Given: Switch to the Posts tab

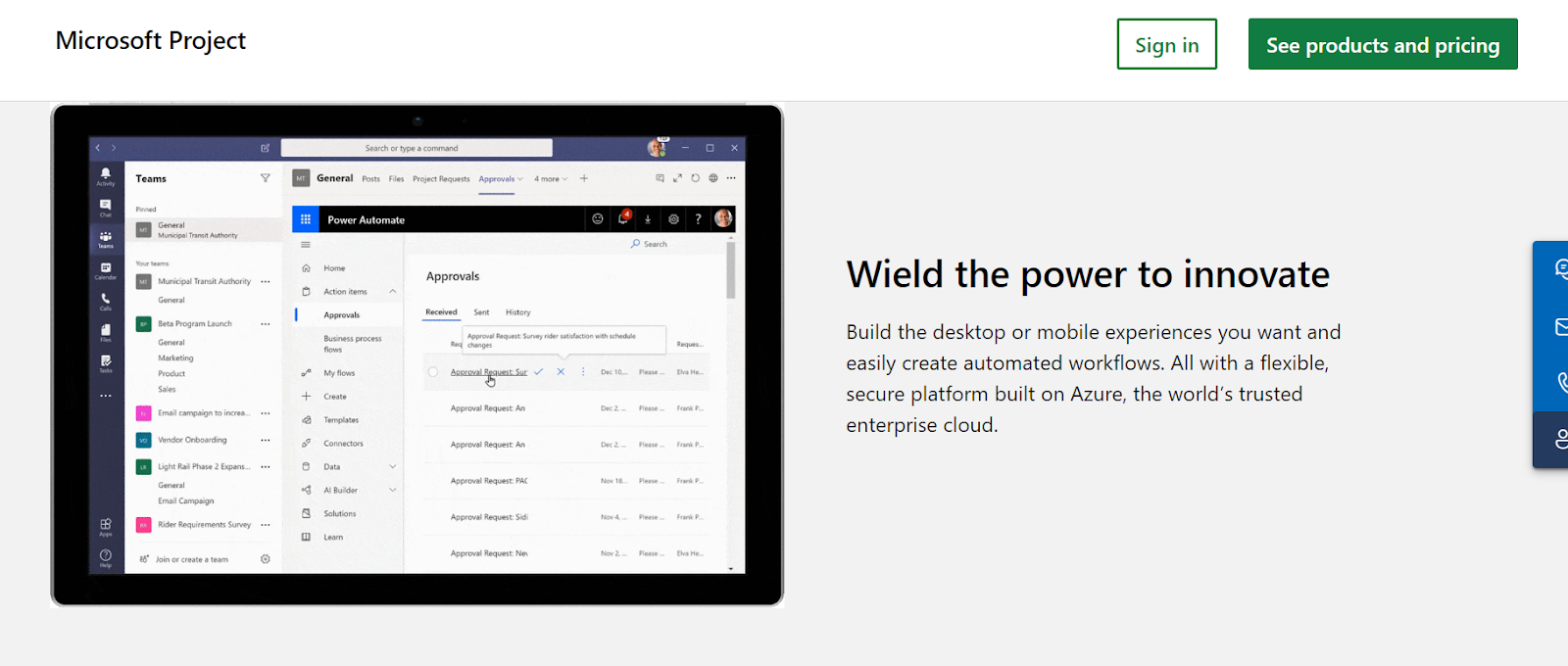Looking at the screenshot, I should click(x=370, y=179).
